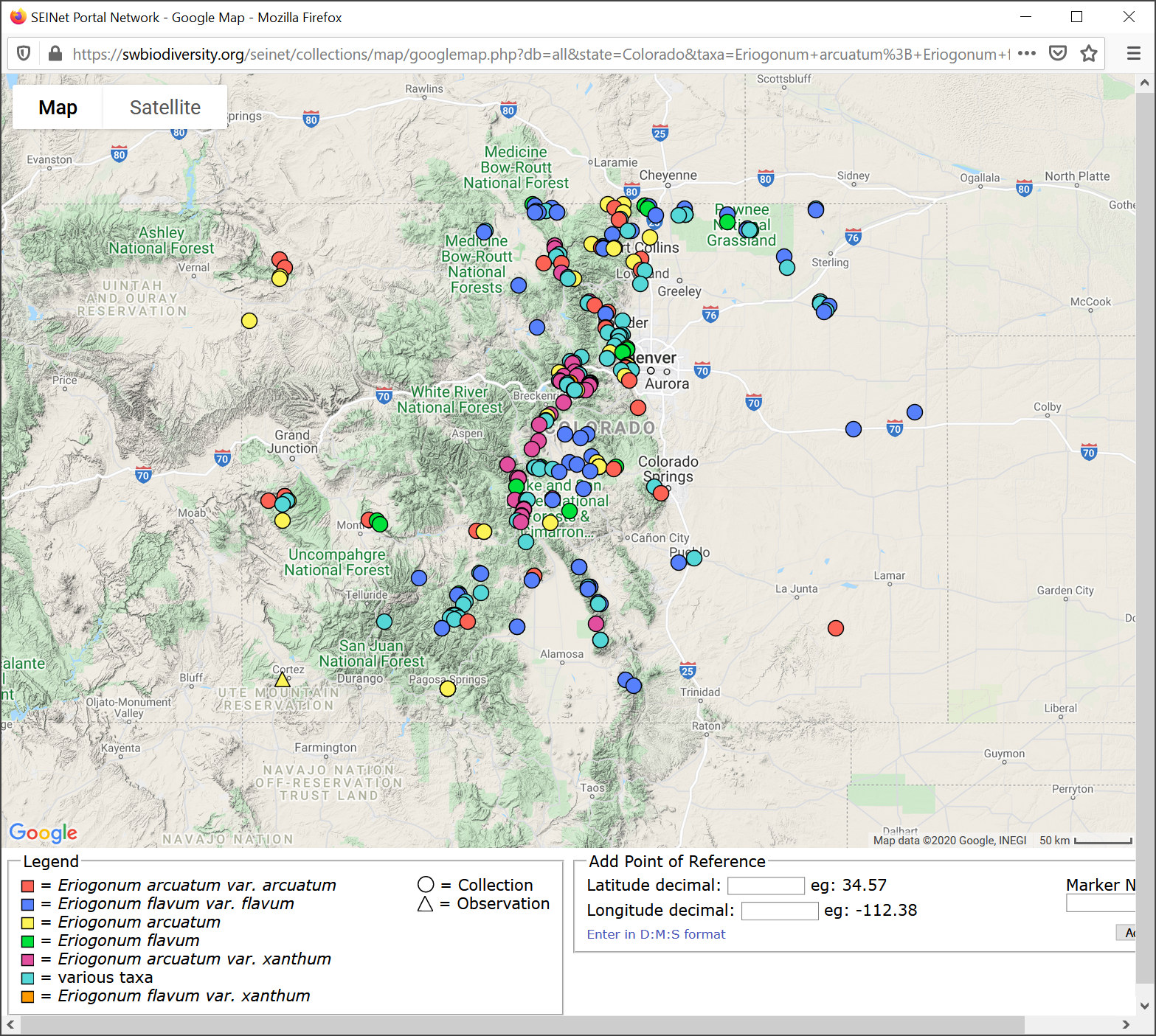Click the horizontal scrollbar thumb
Viewport: 1156px width, 1036px height.
[522, 1024]
